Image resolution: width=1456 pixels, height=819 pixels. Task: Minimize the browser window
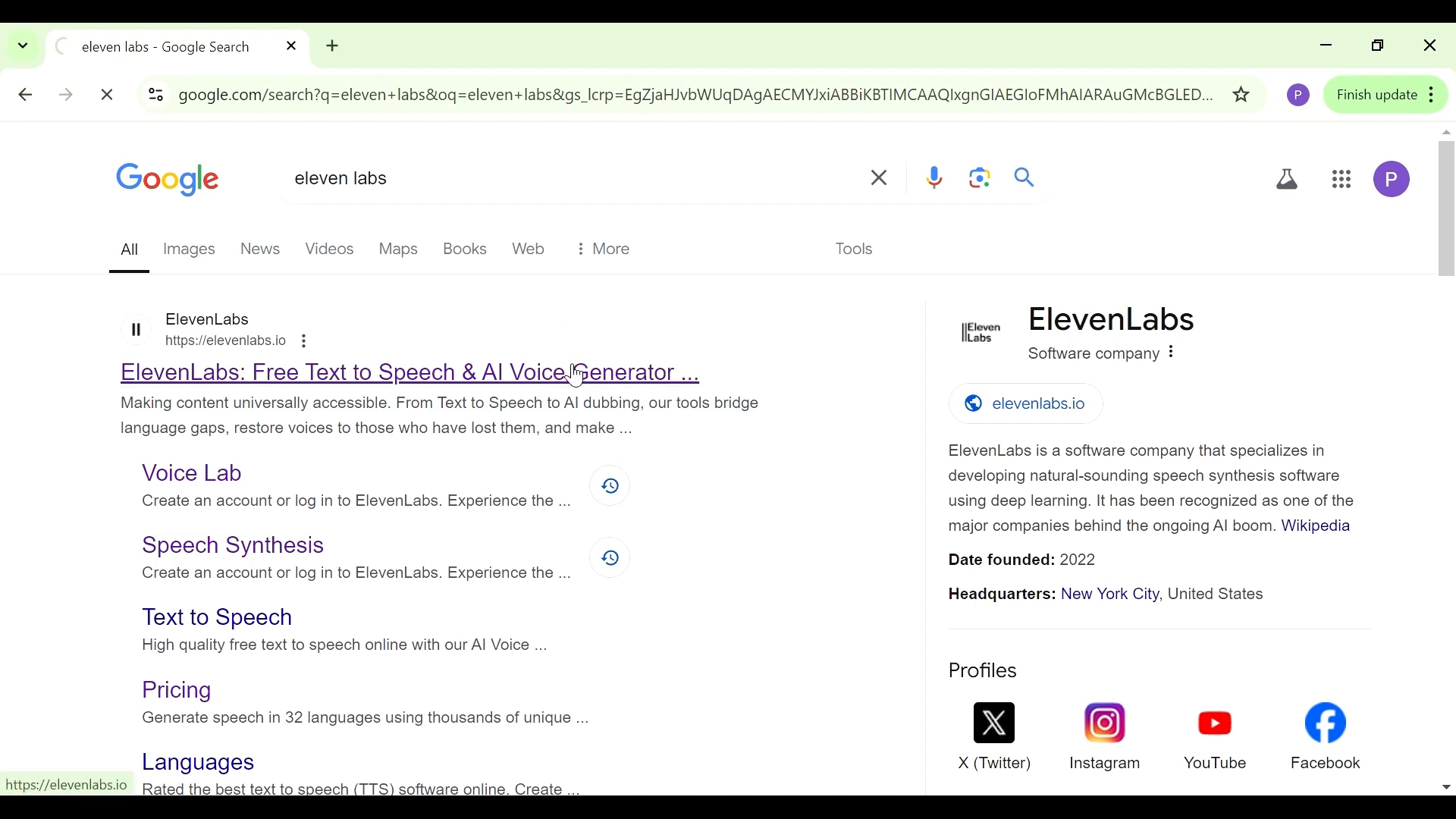point(1327,45)
